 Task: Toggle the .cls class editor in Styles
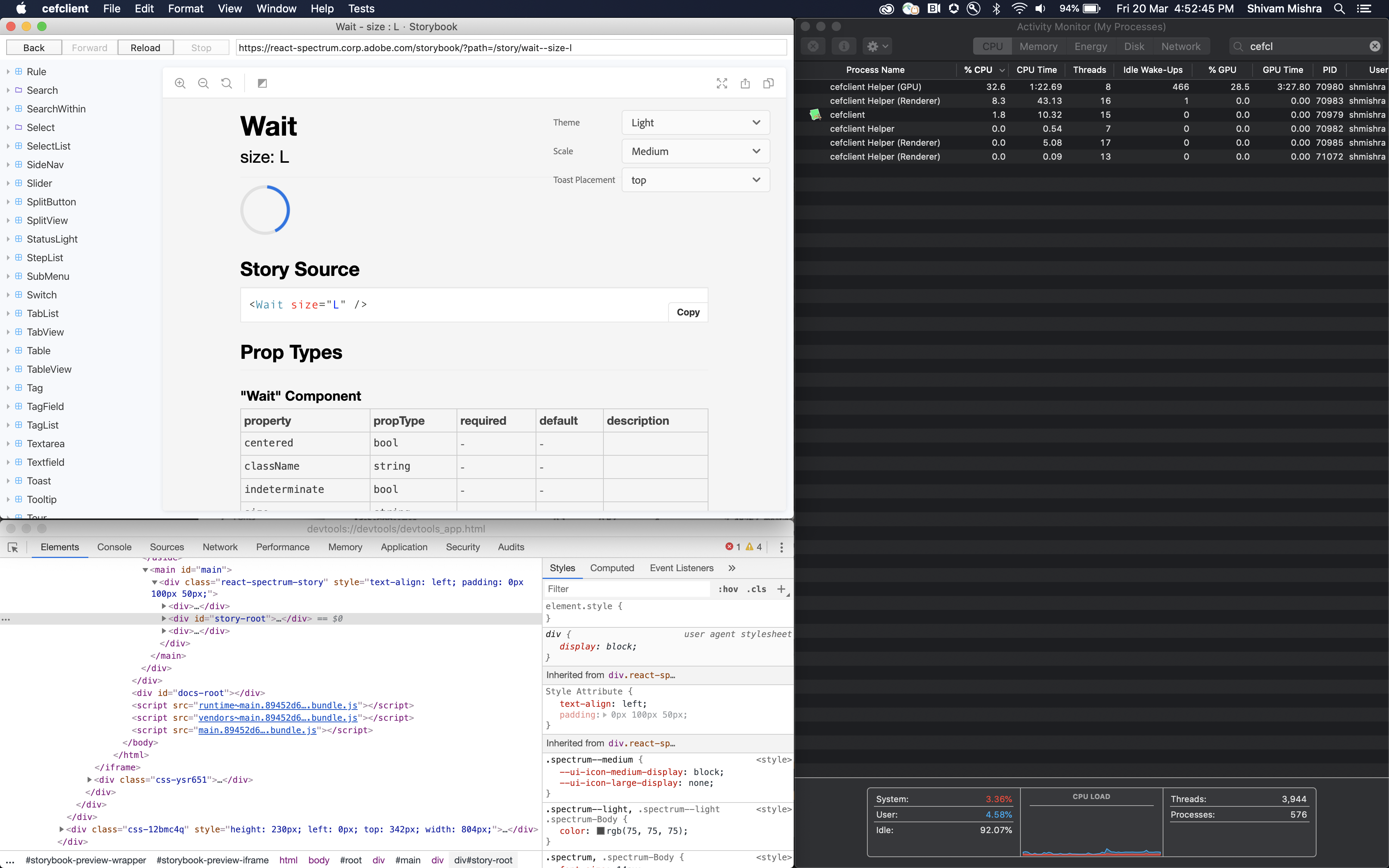point(756,589)
